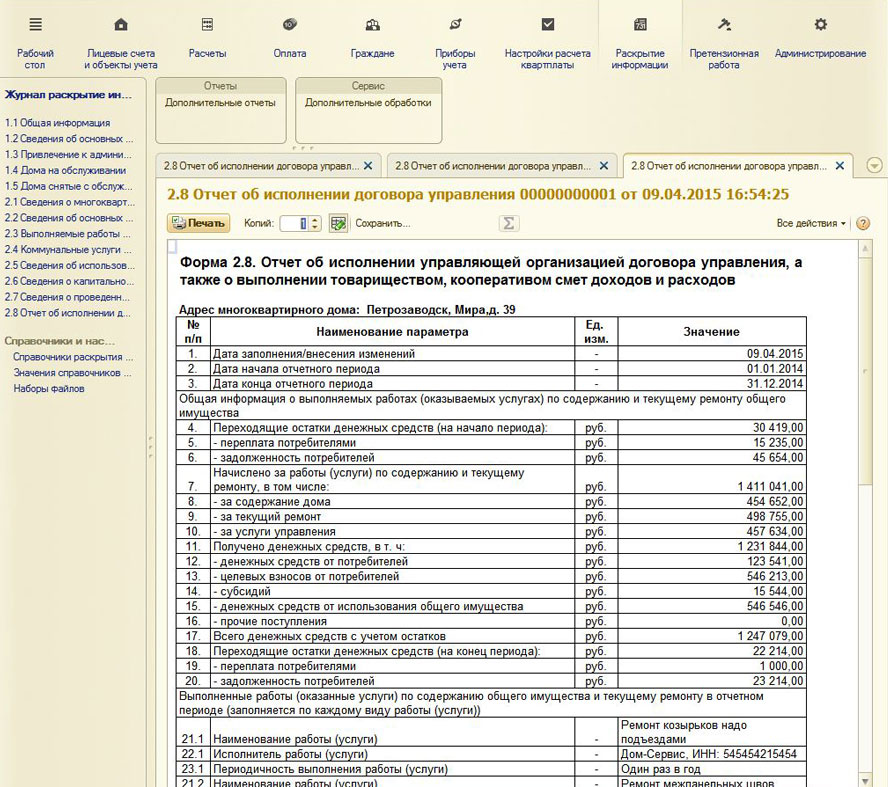Open Наборы файлов item

(49, 389)
